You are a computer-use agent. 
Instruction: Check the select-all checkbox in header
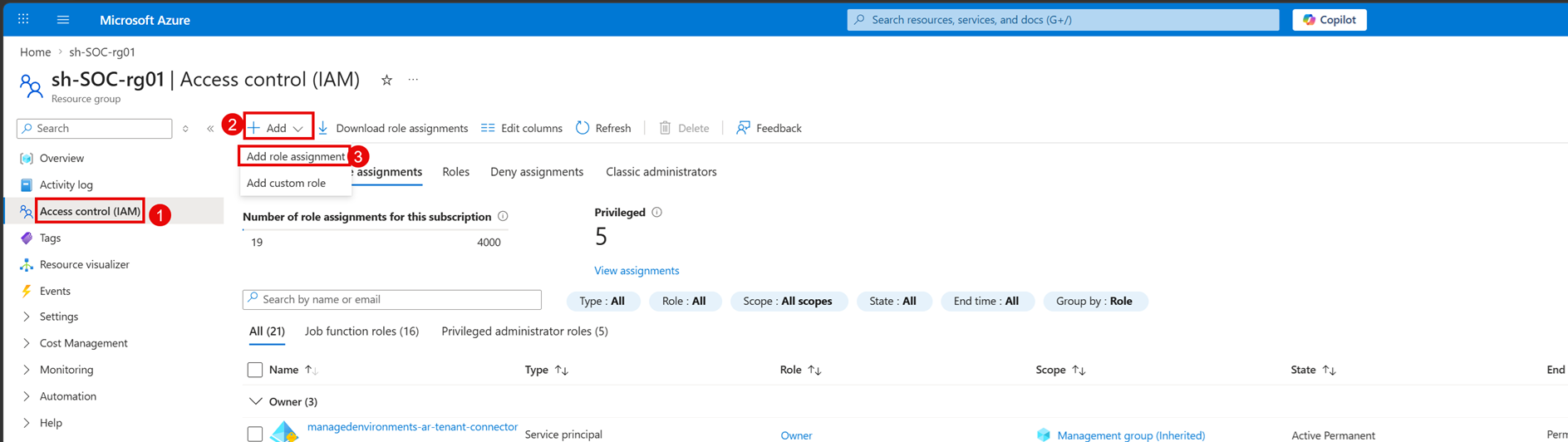pos(255,370)
